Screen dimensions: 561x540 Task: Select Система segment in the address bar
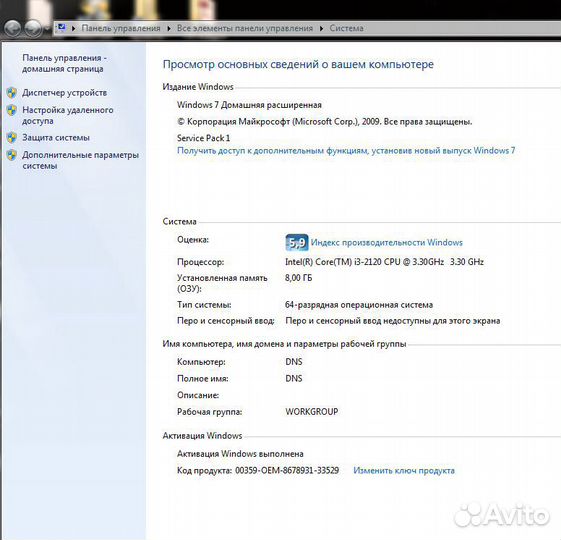[x=346, y=28]
